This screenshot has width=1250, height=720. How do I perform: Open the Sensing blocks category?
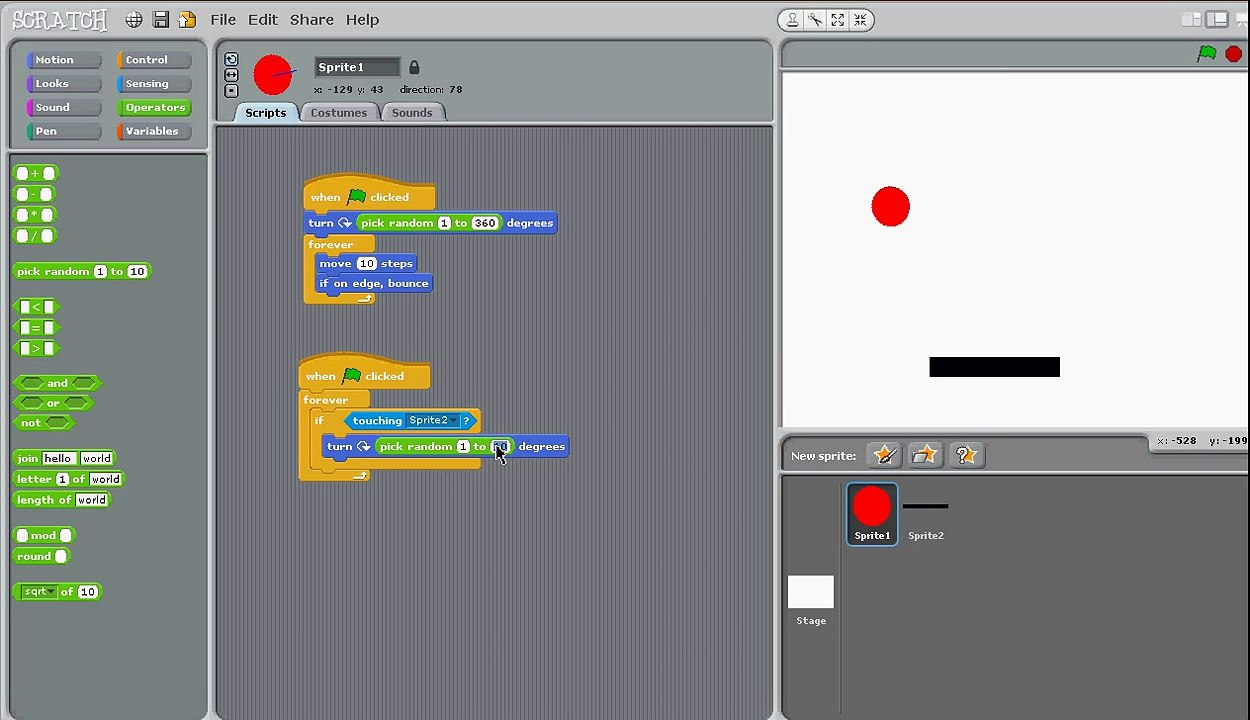pos(154,84)
